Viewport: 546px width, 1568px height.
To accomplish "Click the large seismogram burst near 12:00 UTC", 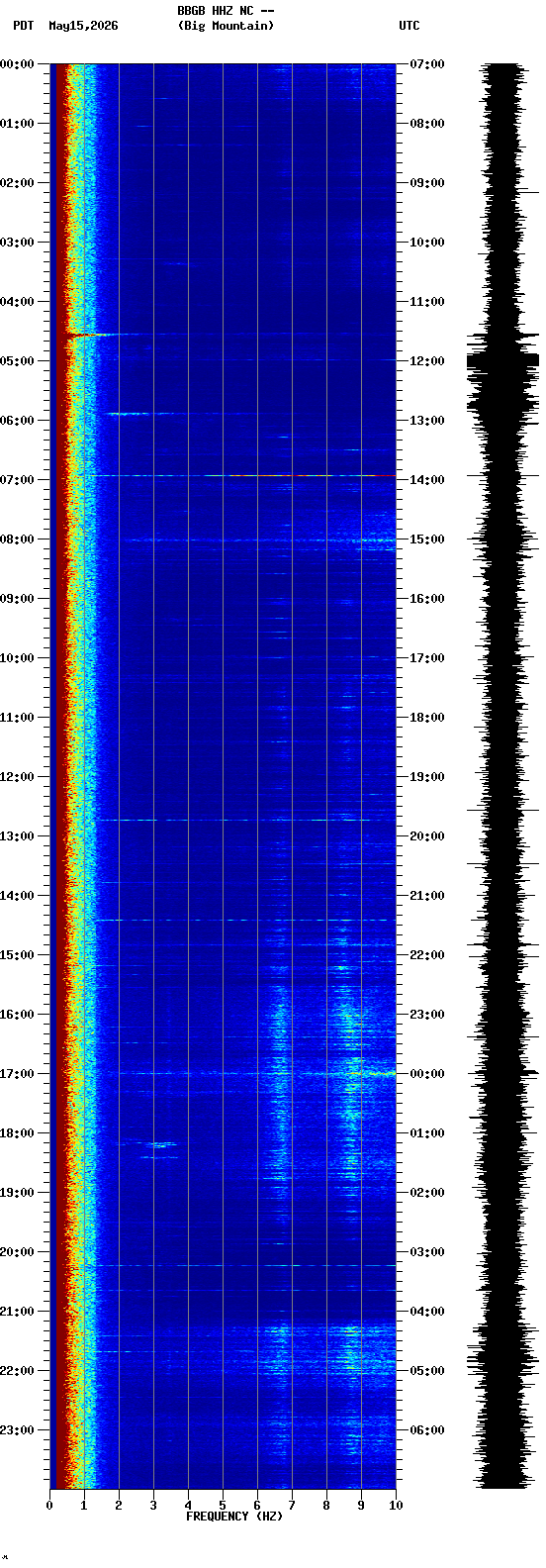I will coord(503,361).
